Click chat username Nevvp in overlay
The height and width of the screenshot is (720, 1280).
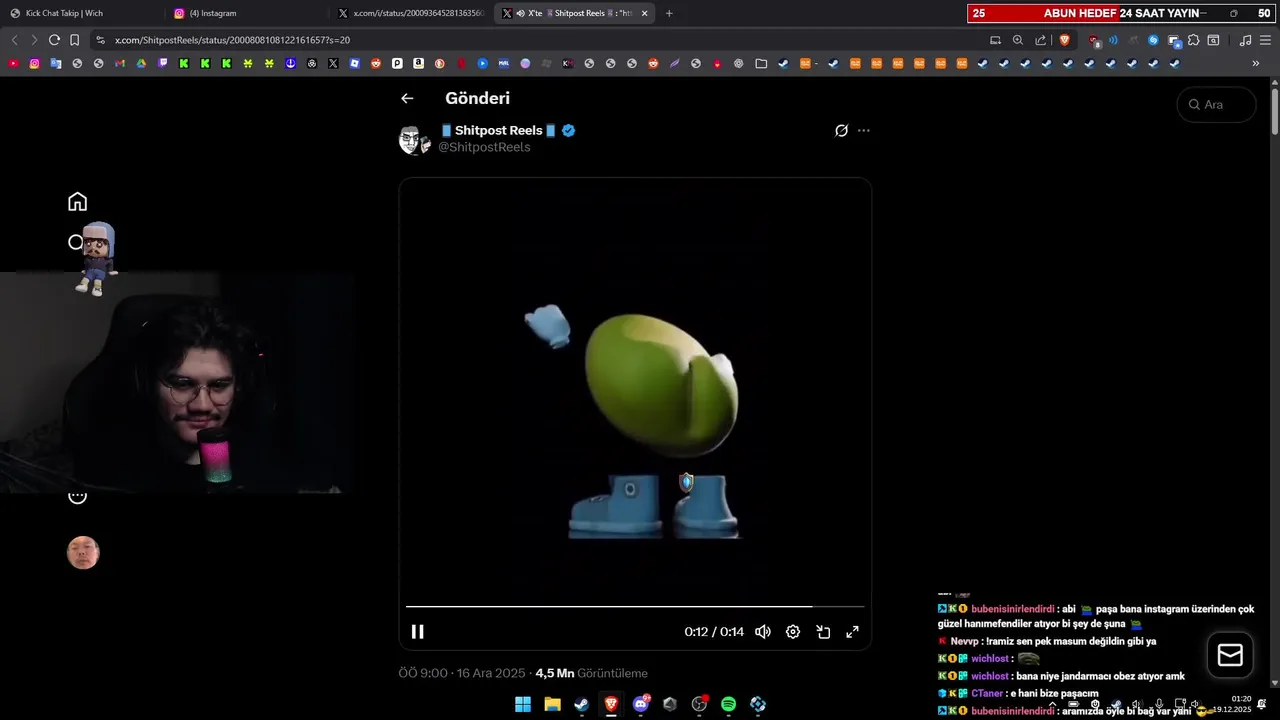pyautogui.click(x=965, y=641)
